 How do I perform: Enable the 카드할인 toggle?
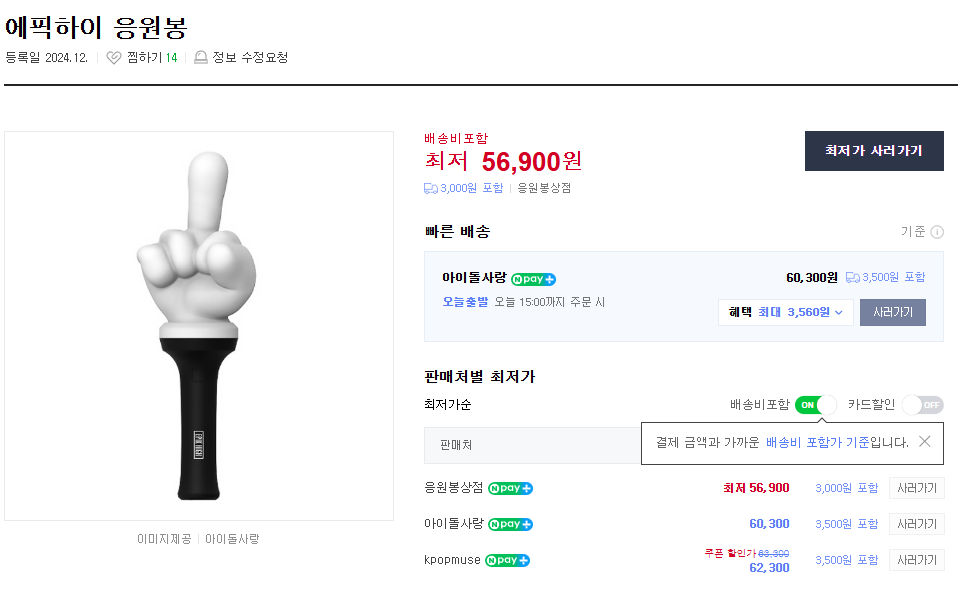(921, 405)
